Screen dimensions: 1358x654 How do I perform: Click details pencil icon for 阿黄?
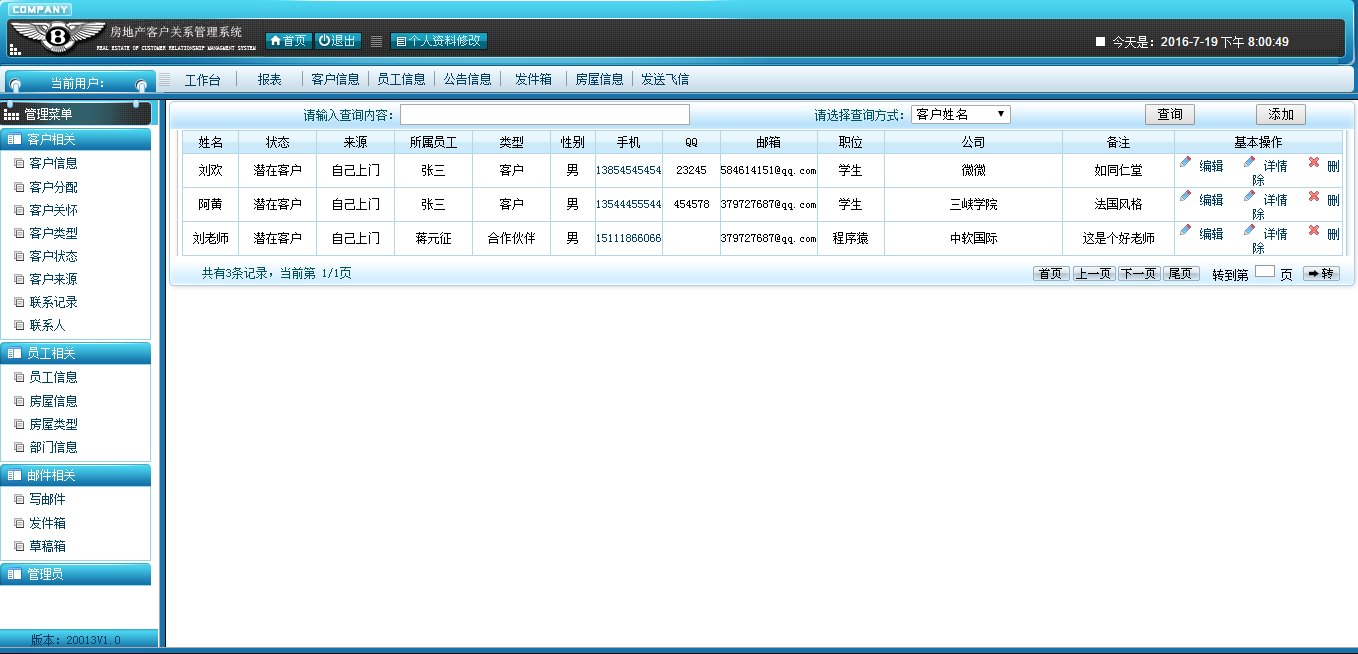click(x=1250, y=196)
